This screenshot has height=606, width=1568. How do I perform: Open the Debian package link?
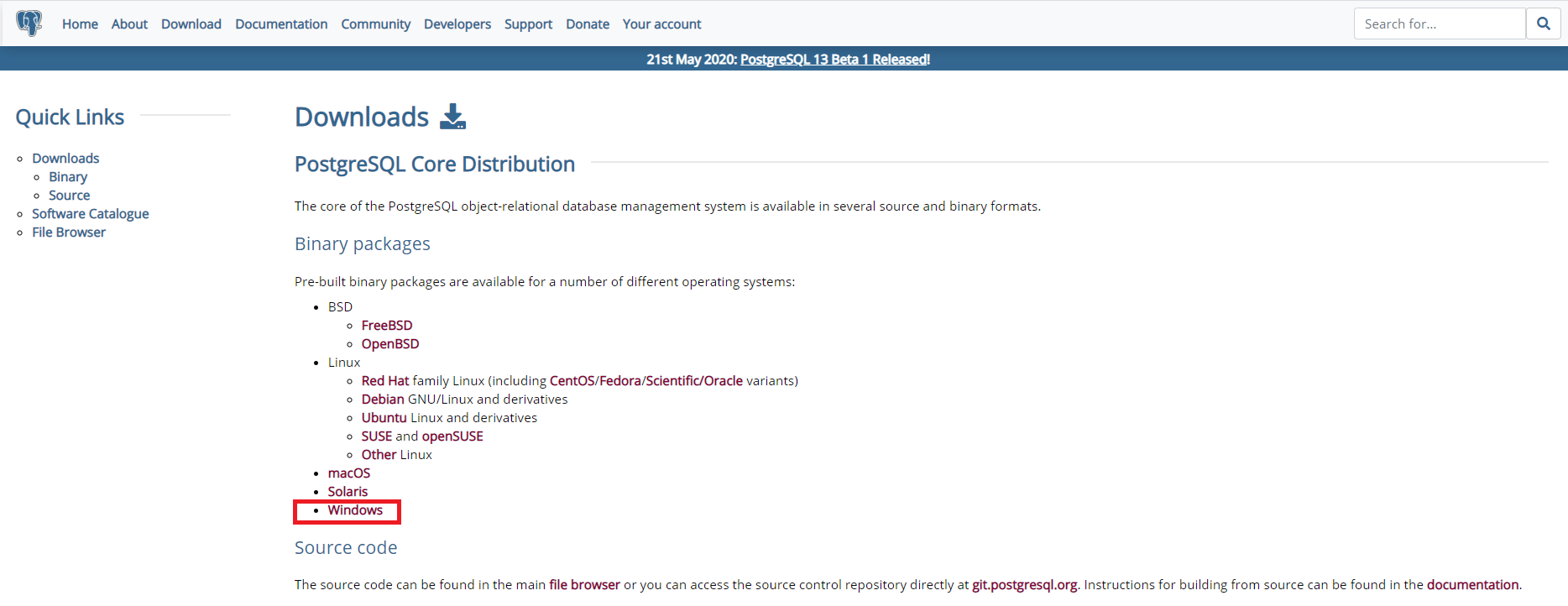[x=383, y=400]
